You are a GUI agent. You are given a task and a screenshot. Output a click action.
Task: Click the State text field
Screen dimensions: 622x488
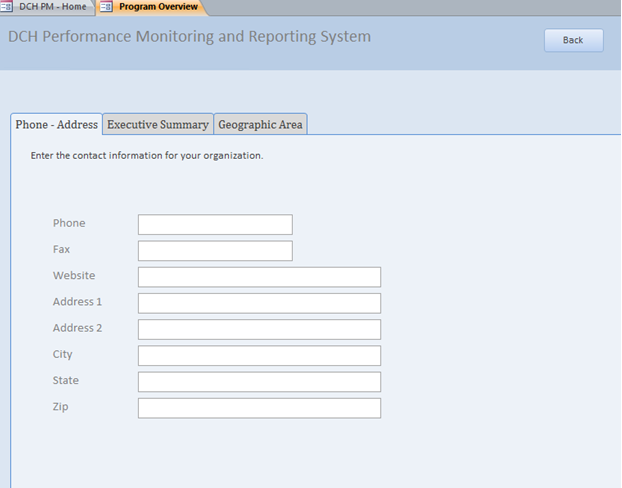(x=259, y=382)
